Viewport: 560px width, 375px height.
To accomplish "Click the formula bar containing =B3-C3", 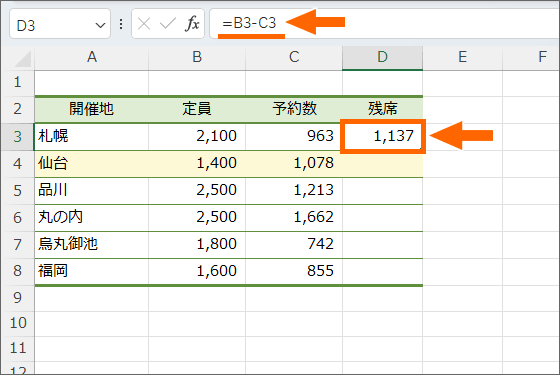I will pos(385,23).
